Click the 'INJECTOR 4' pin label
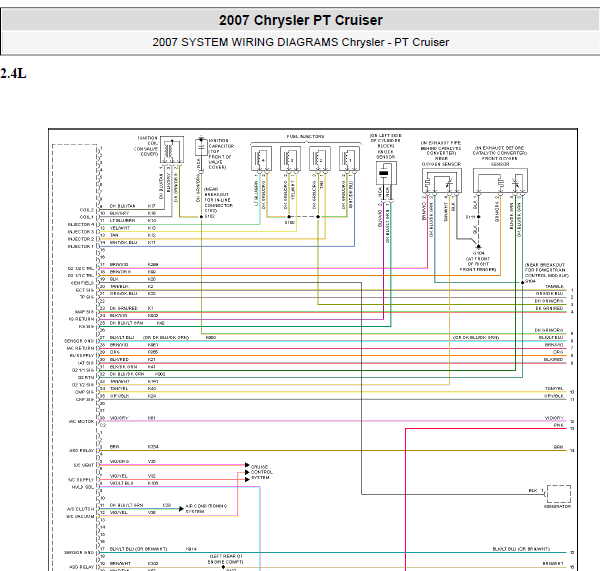The height and width of the screenshot is (571, 600). click(81, 224)
